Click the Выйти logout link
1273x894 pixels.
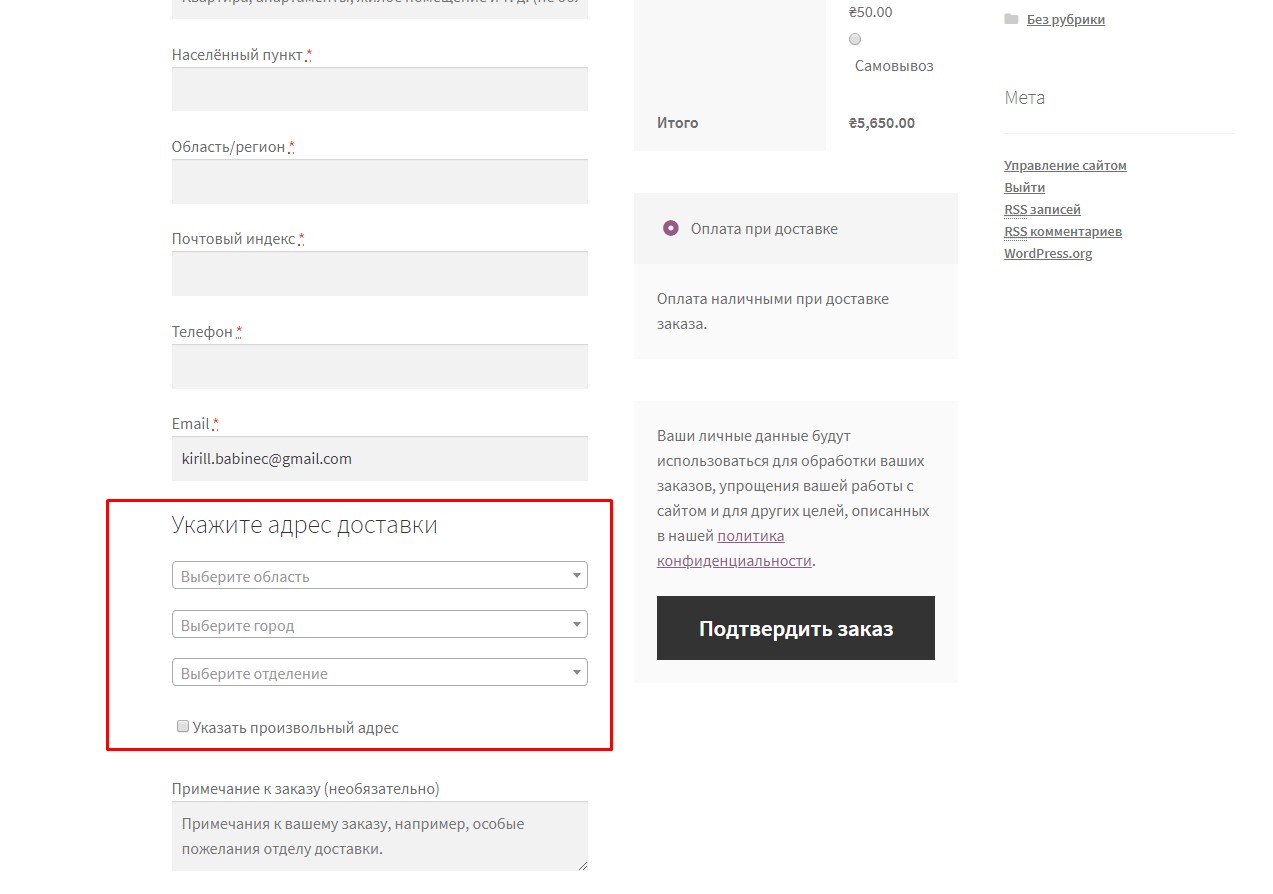(1024, 187)
